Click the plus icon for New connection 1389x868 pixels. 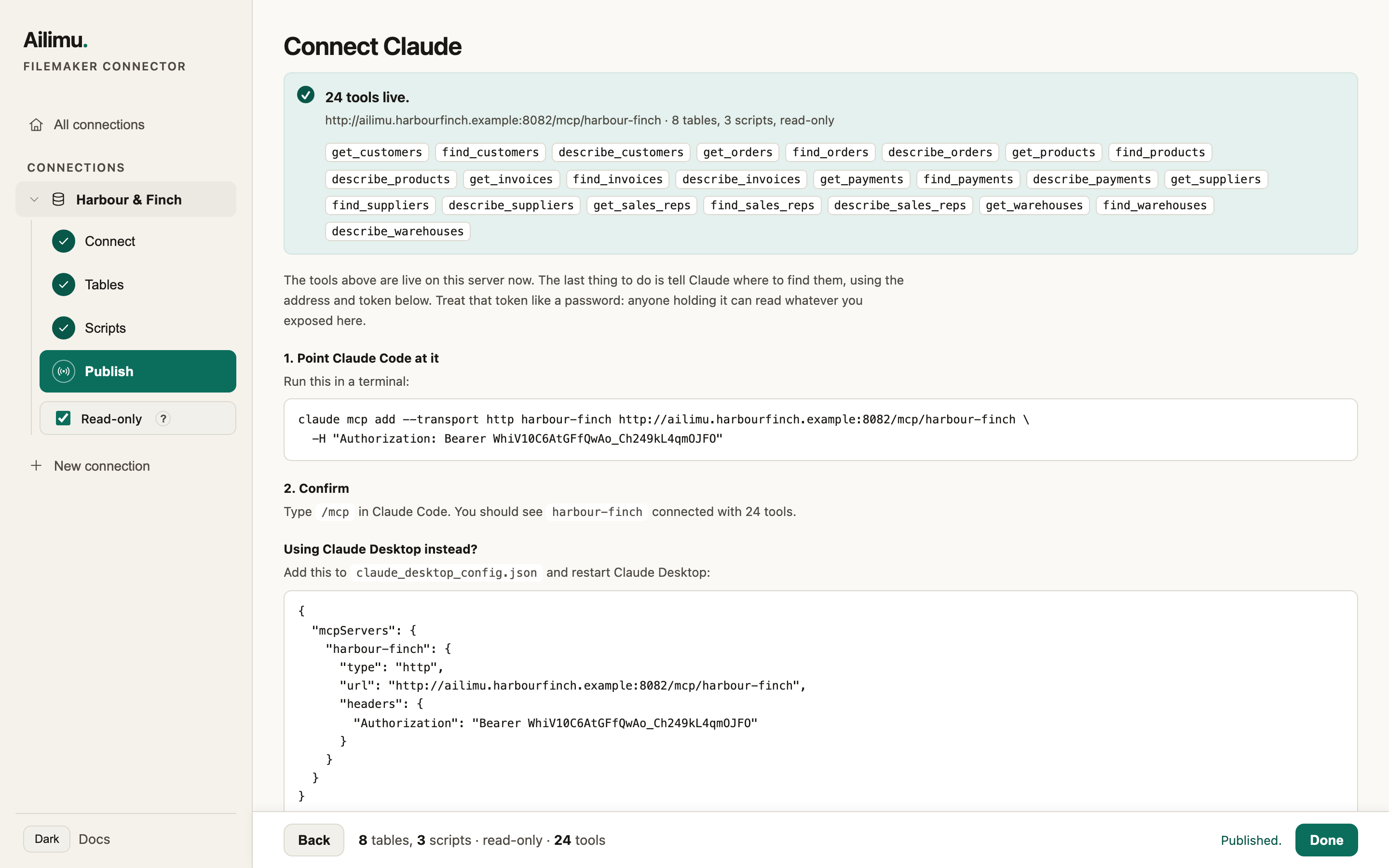tap(36, 465)
